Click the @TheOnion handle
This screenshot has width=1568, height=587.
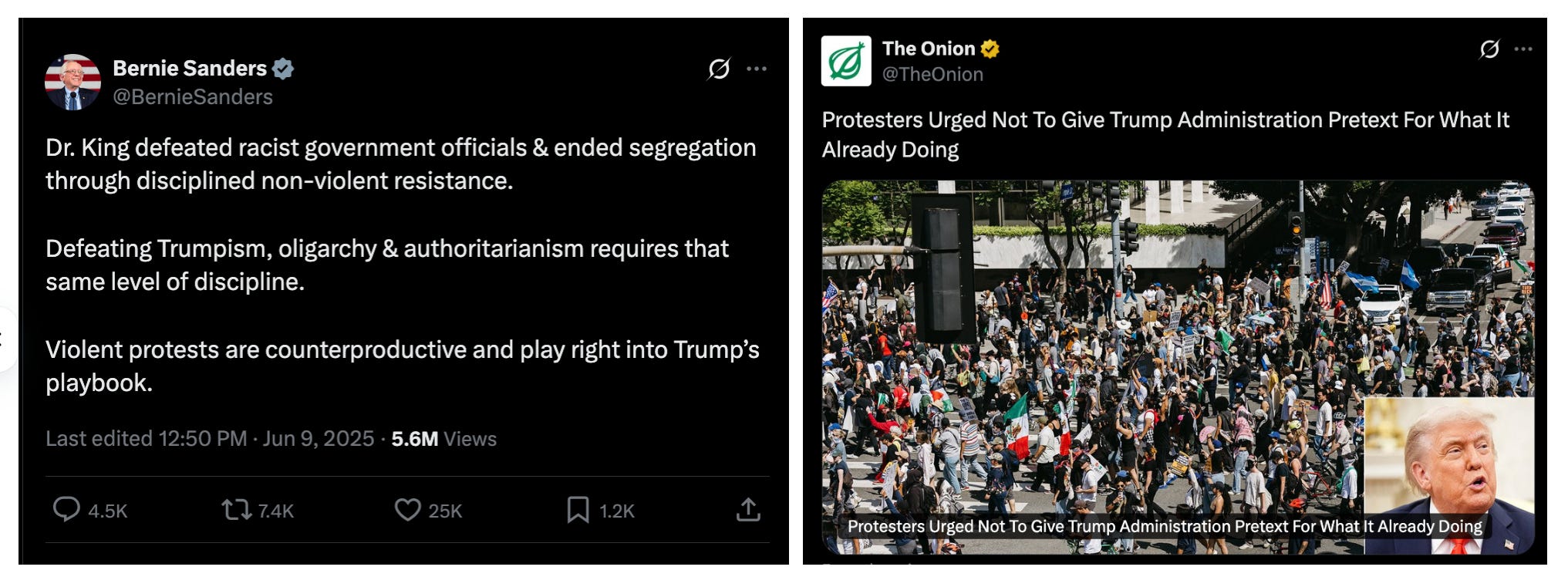click(932, 75)
